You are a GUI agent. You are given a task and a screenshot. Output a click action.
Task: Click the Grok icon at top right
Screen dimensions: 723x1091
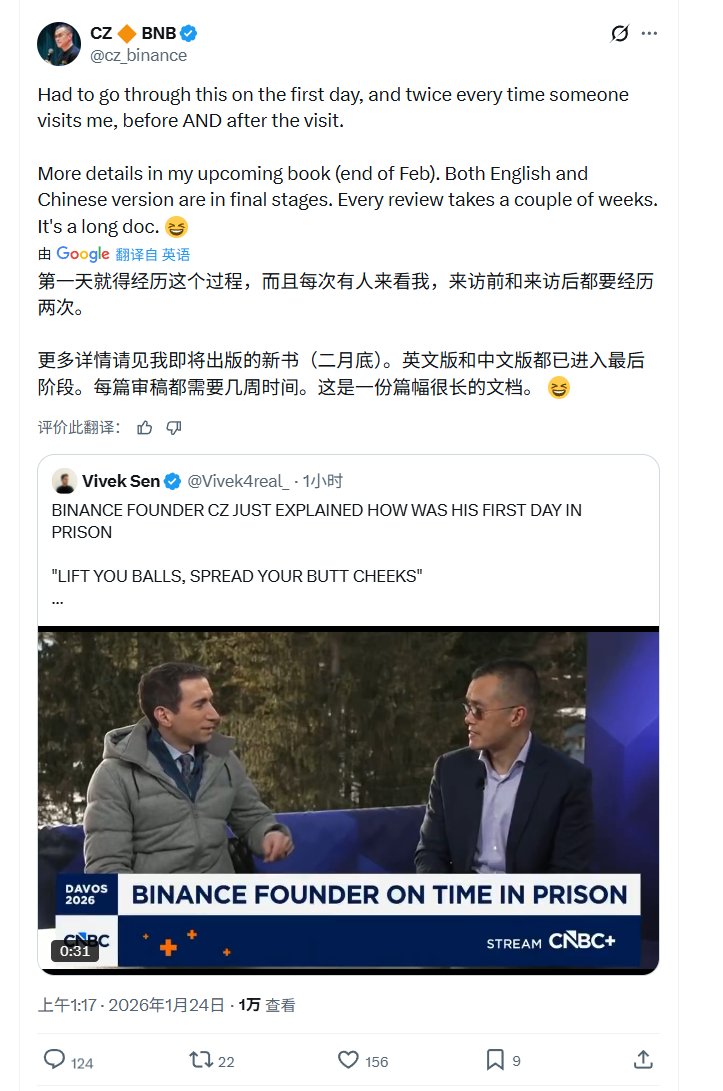click(x=620, y=34)
